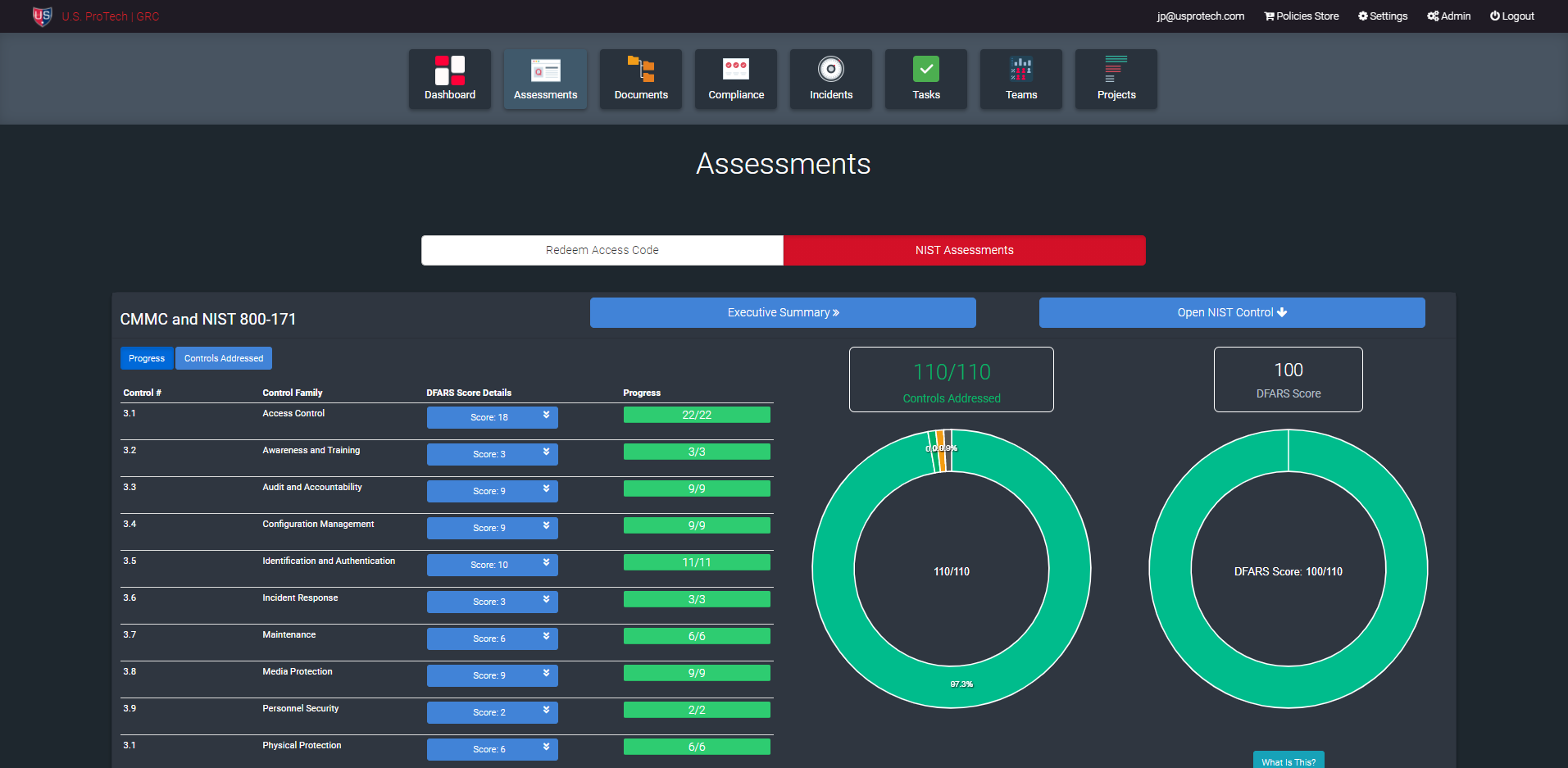
Task: Switch to the Controls Addressed tab
Action: pos(224,358)
